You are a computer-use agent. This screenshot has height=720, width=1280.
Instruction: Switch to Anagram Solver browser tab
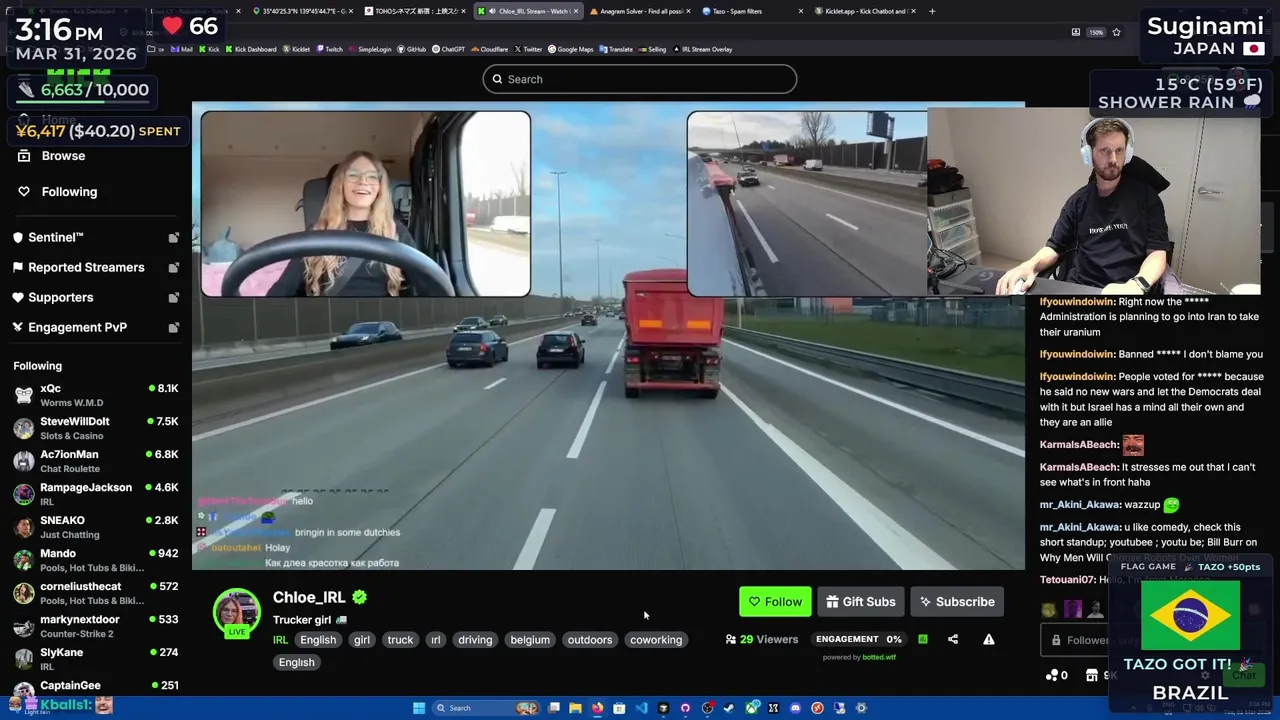(x=640, y=11)
